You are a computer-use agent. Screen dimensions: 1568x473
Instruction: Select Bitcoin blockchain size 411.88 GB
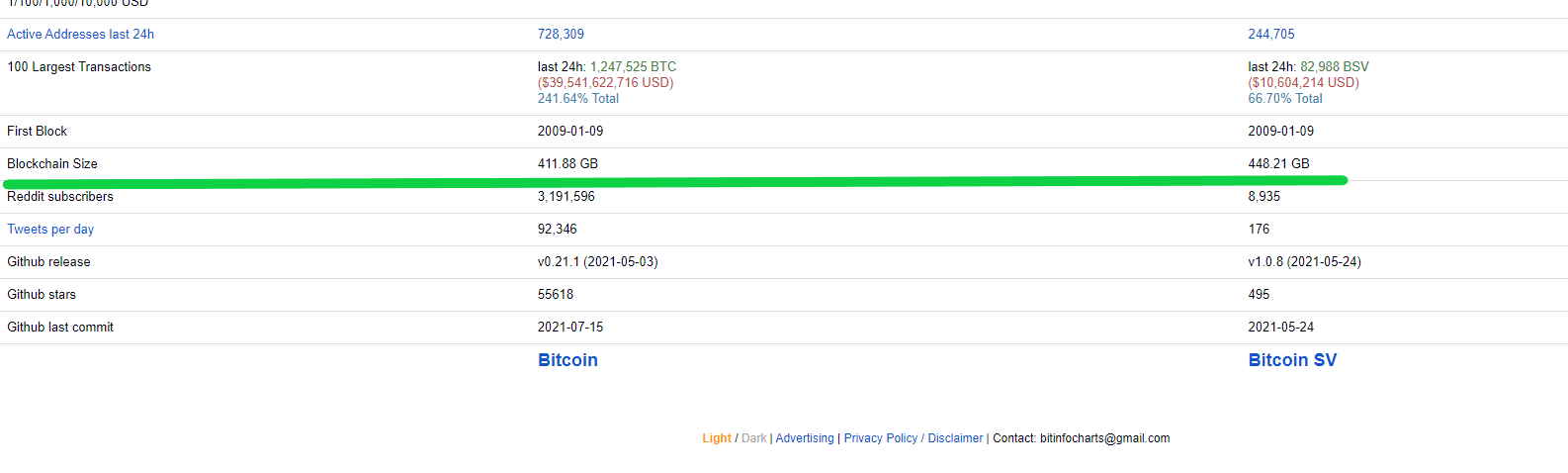click(x=567, y=163)
